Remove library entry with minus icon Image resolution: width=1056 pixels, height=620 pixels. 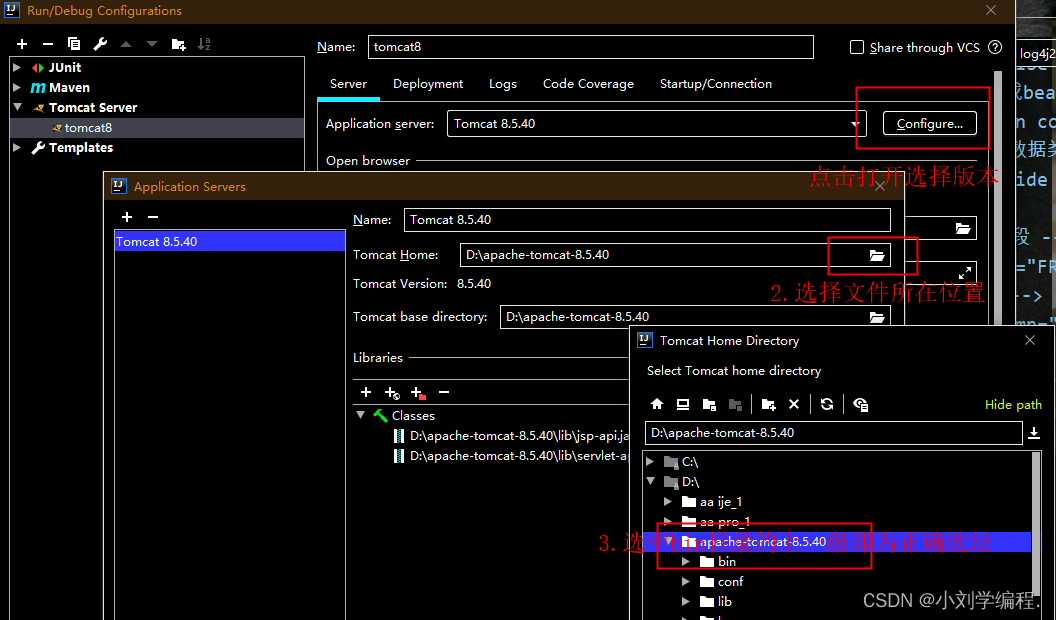[444, 392]
